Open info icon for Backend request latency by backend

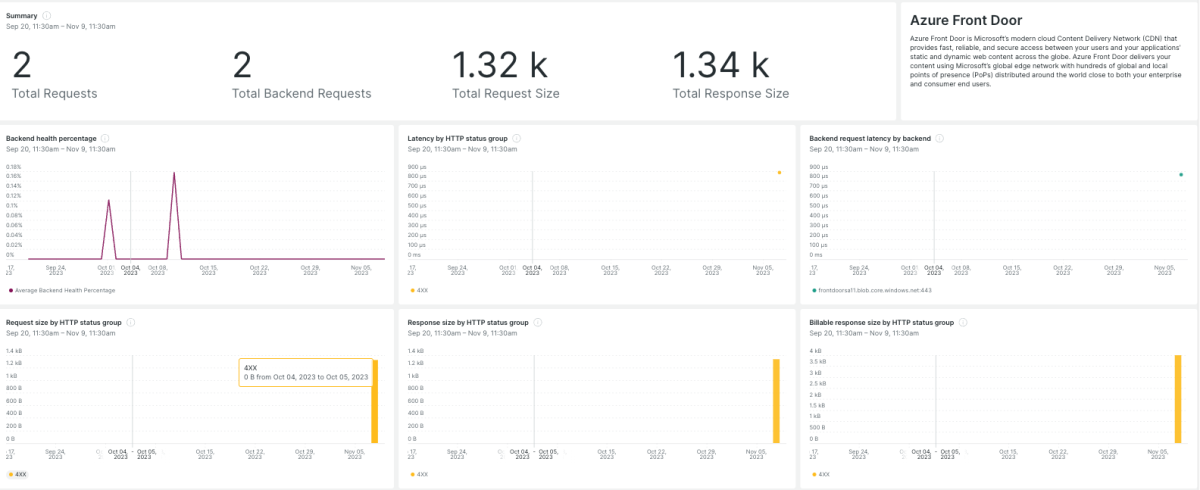(941, 138)
